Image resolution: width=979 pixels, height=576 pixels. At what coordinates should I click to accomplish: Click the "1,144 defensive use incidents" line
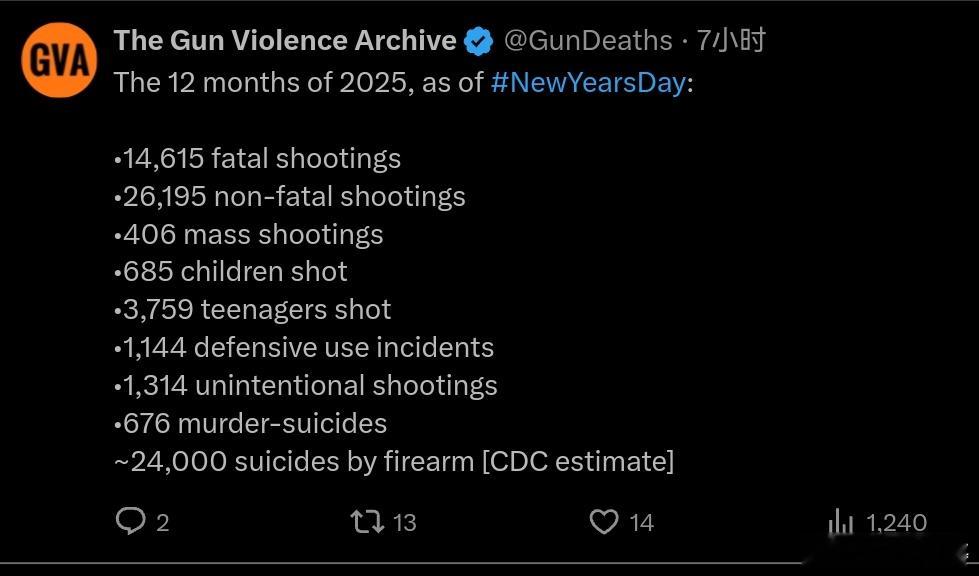[304, 347]
